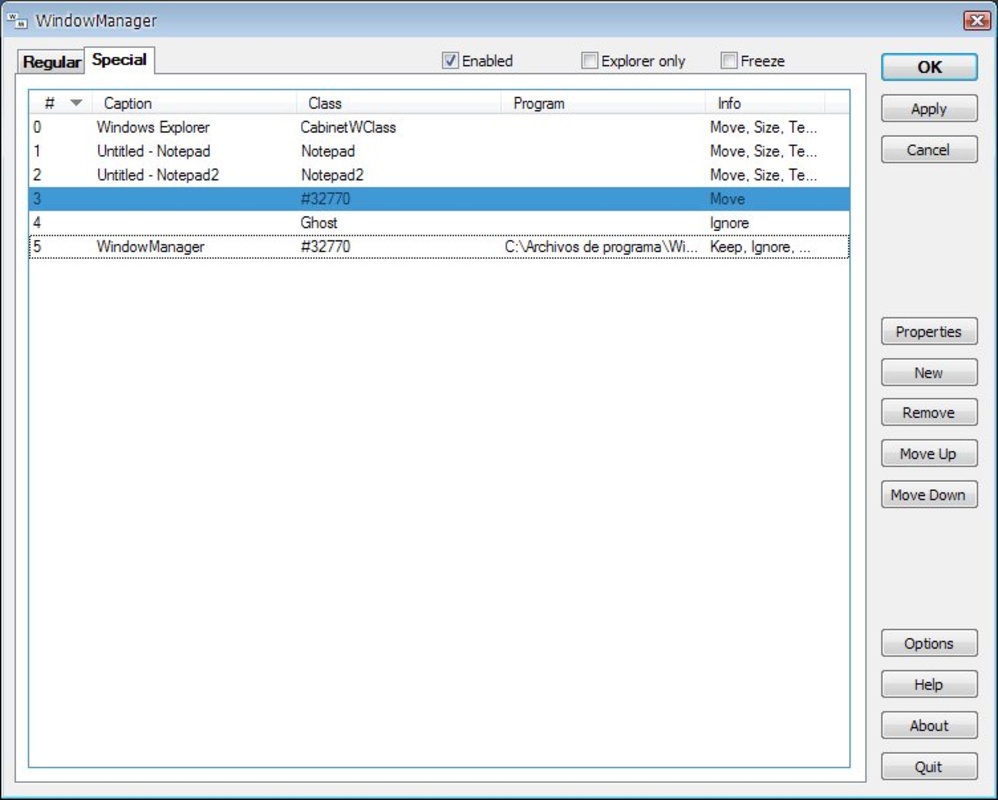Image resolution: width=998 pixels, height=800 pixels.
Task: Select the Windows Explorer row
Action: pos(153,128)
